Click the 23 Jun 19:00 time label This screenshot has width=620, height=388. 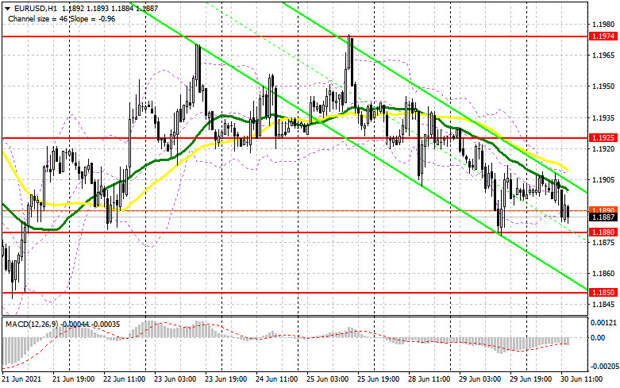226,379
